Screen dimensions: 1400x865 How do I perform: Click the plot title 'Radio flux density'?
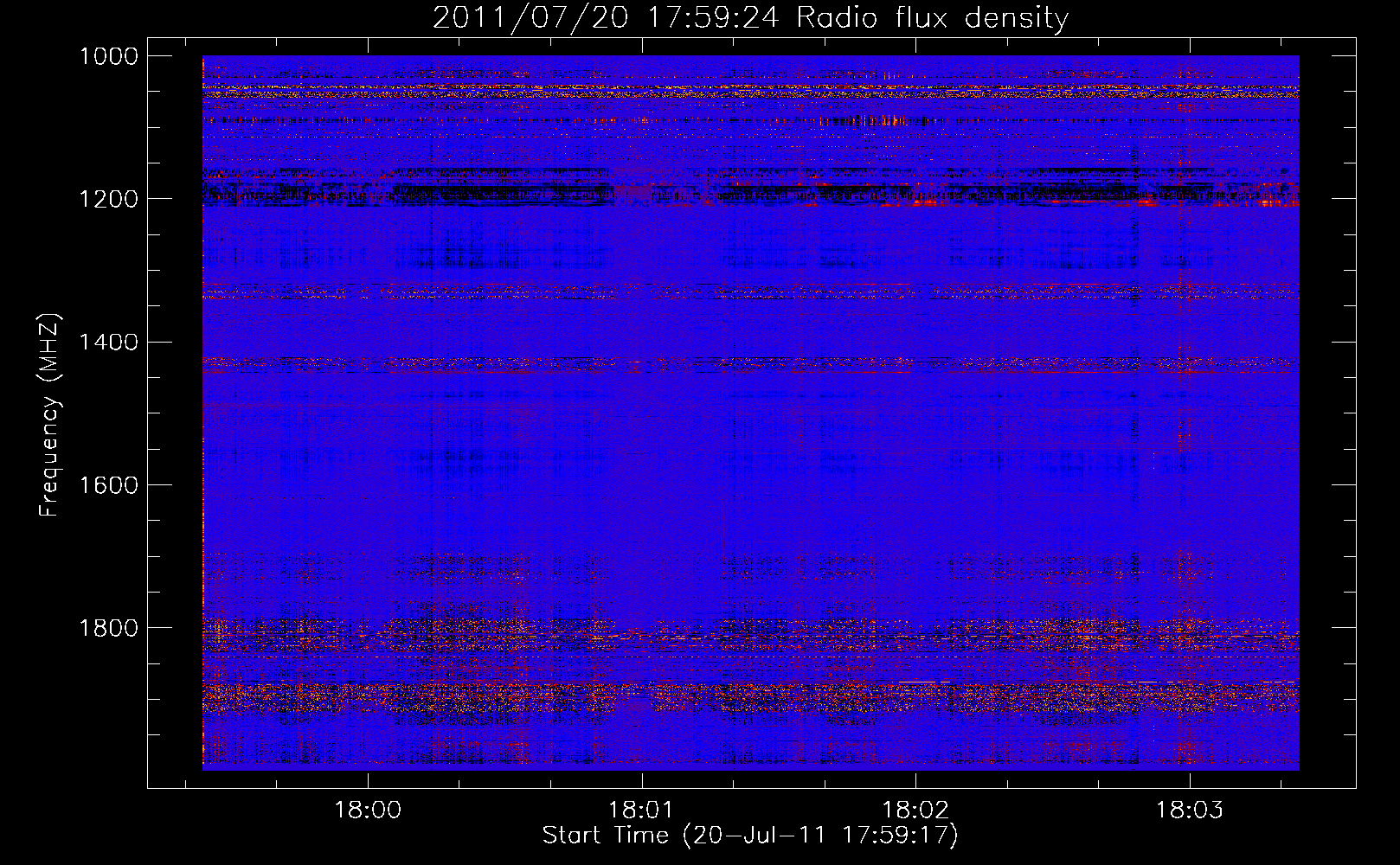932,18
